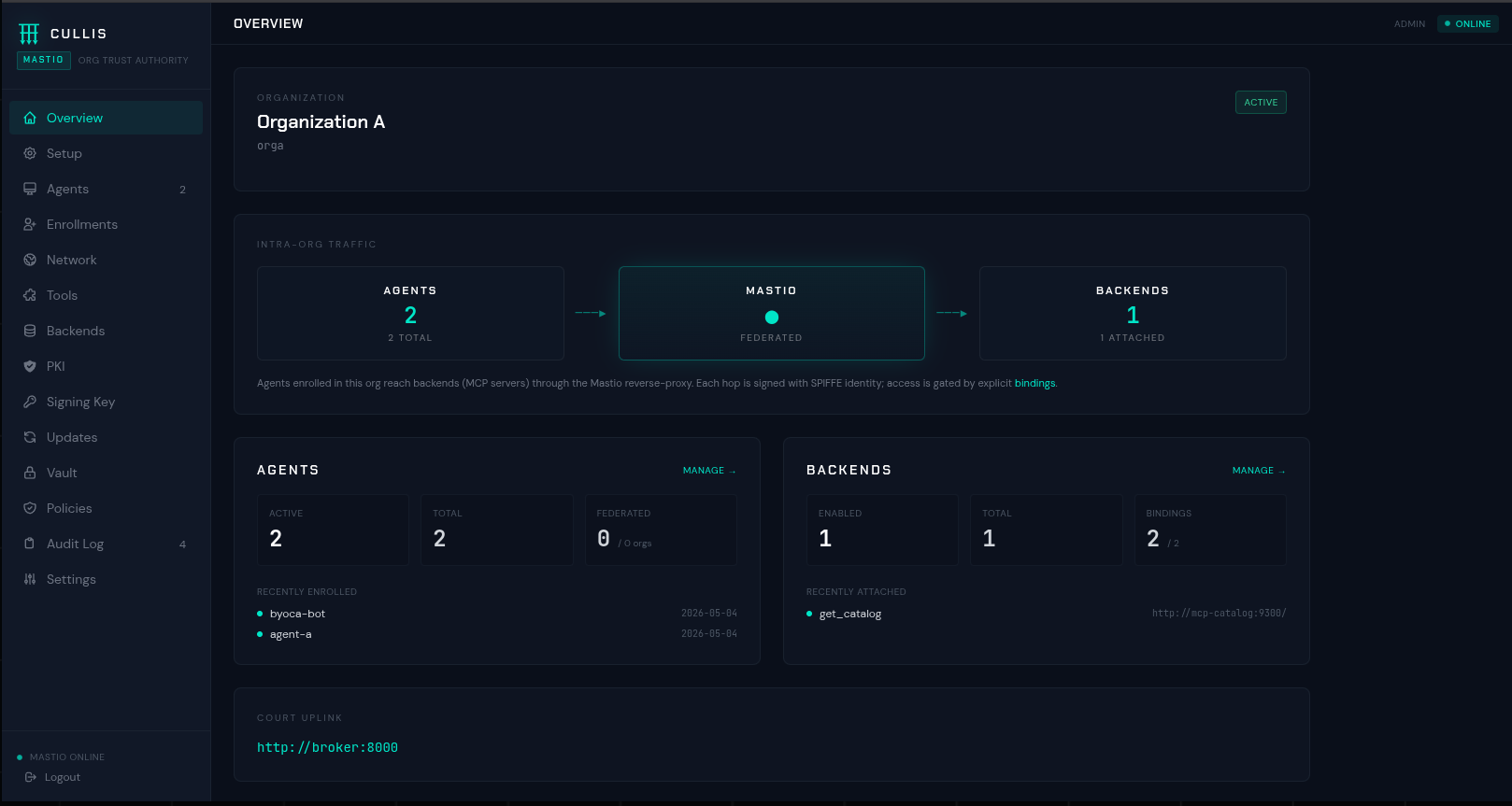This screenshot has width=1512, height=806.
Task: Click the Agents traffic card
Action: (410, 314)
